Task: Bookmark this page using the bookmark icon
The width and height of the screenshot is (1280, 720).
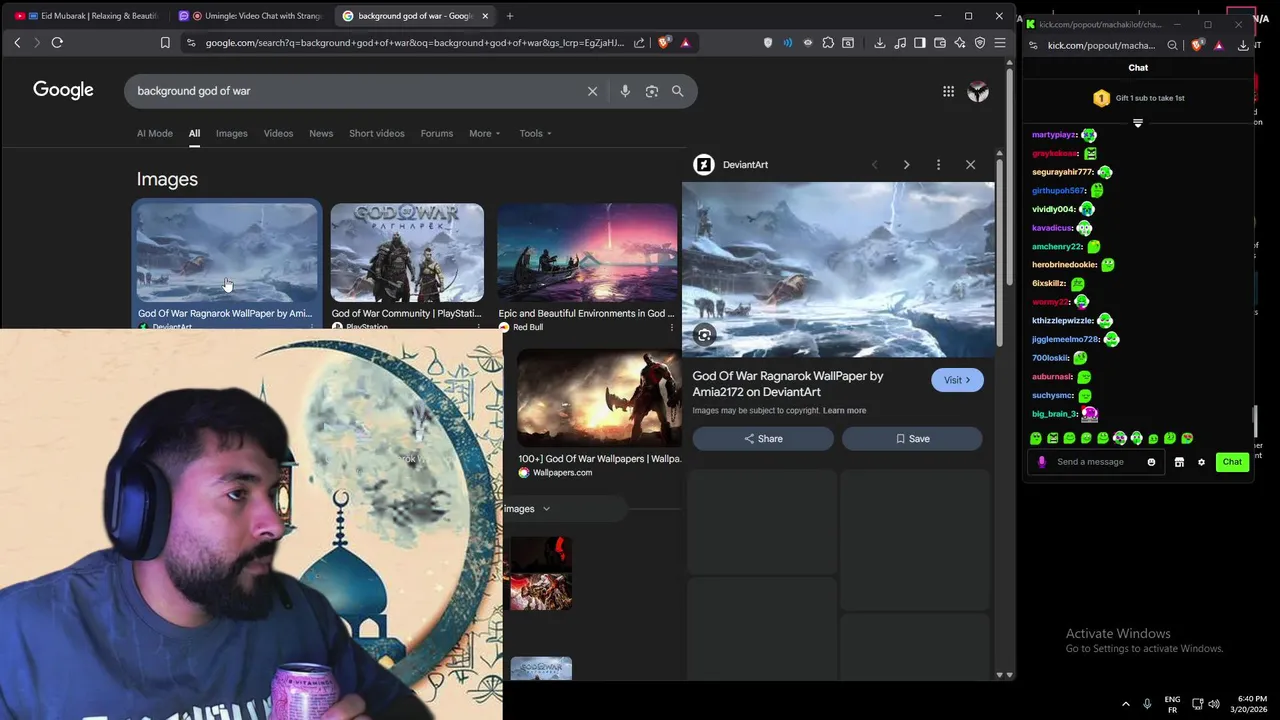Action: tap(165, 43)
